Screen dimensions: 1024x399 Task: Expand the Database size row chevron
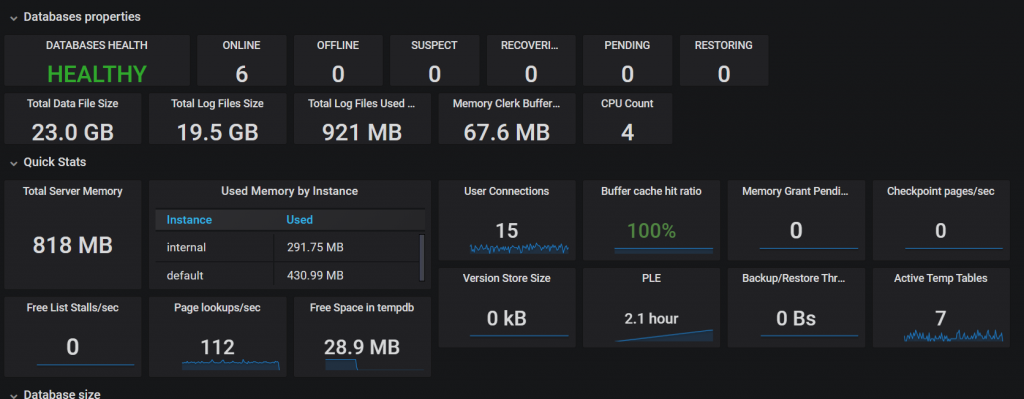pos(13,394)
